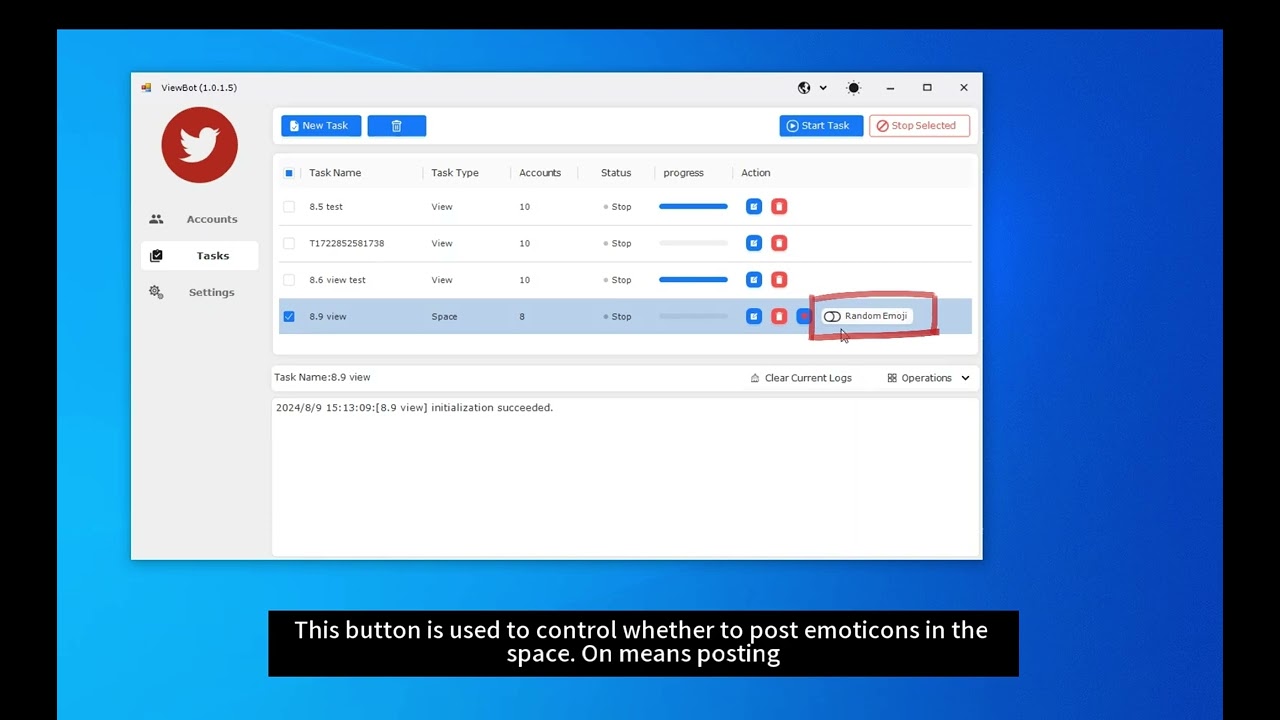The width and height of the screenshot is (1280, 720).
Task: Click the progress column header
Action: 683,173
